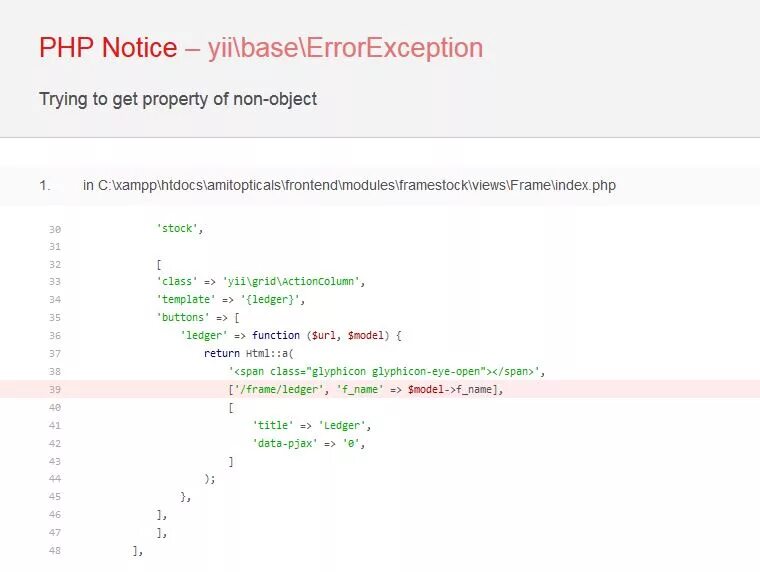Click line number 39 in the gutter
The height and width of the screenshot is (572, 760).
pyautogui.click(x=55, y=390)
